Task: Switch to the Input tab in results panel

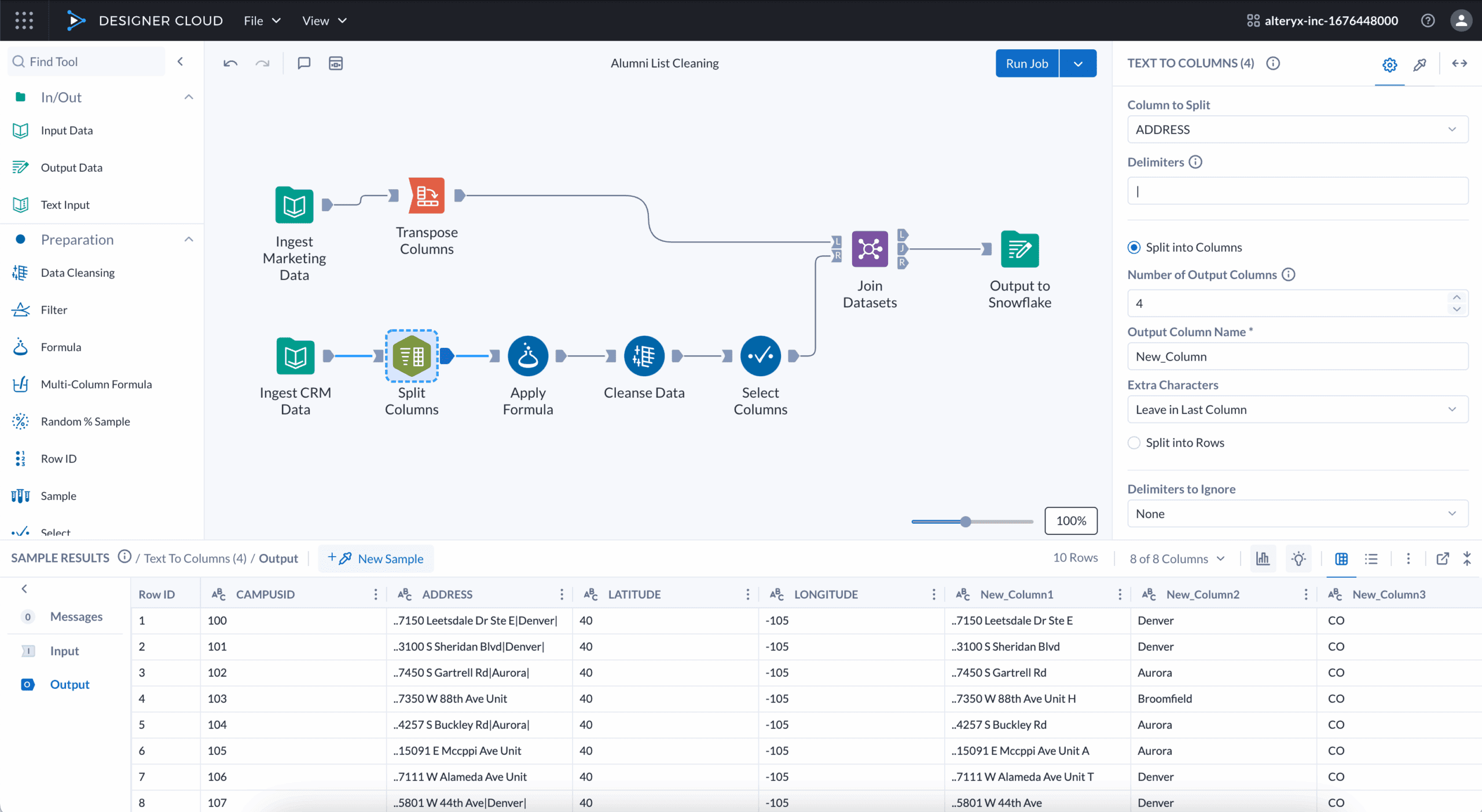Action: 64,651
